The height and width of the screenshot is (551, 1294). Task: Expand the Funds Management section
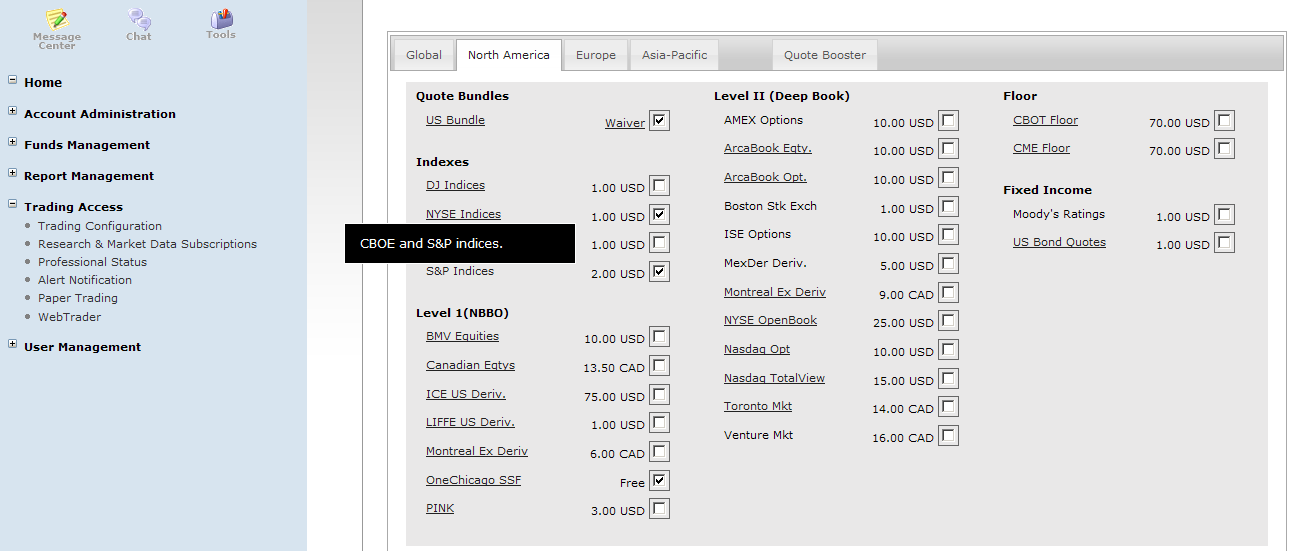[x=12, y=142]
